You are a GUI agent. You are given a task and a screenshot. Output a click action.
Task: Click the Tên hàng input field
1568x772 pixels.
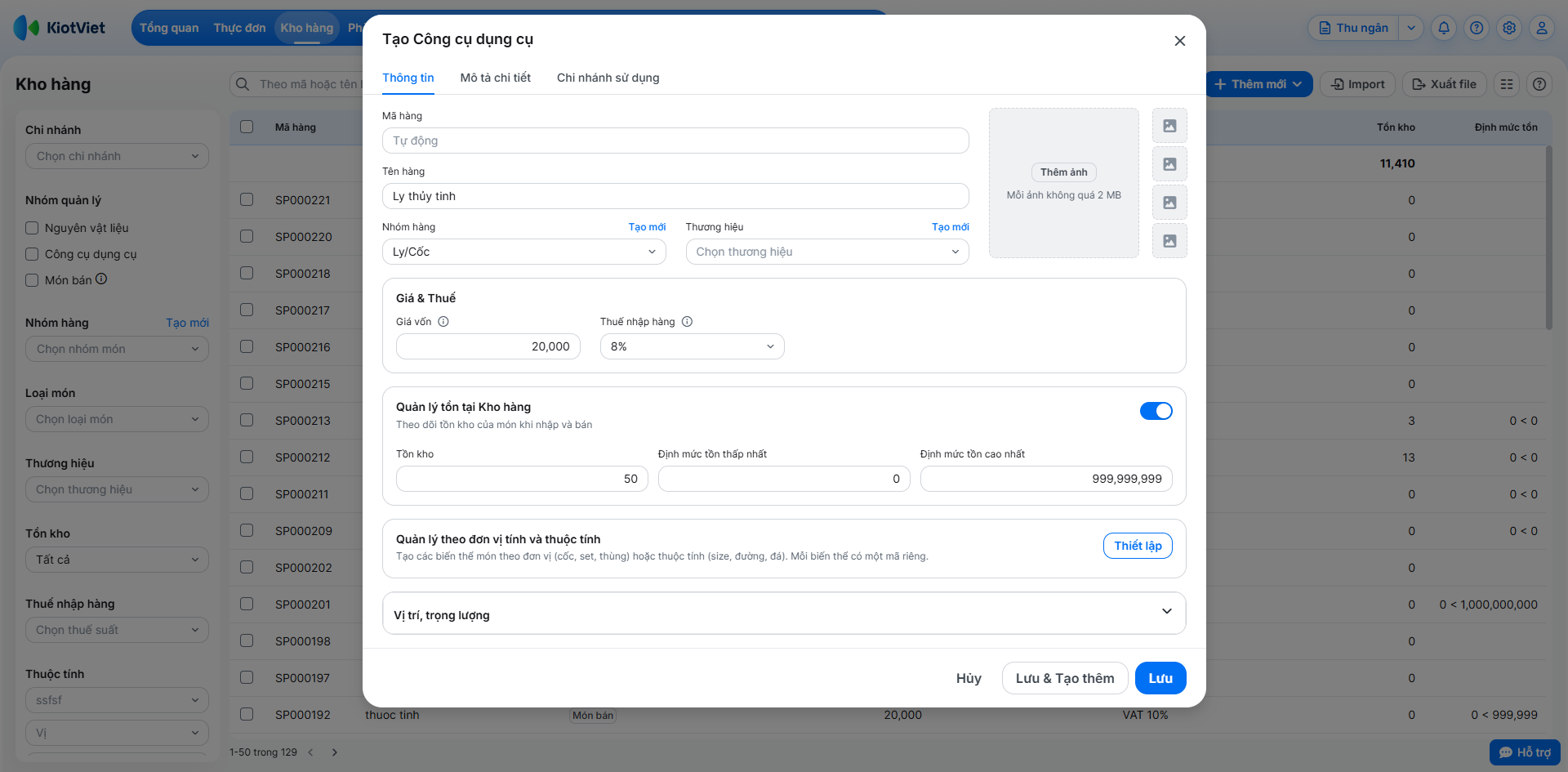[675, 196]
